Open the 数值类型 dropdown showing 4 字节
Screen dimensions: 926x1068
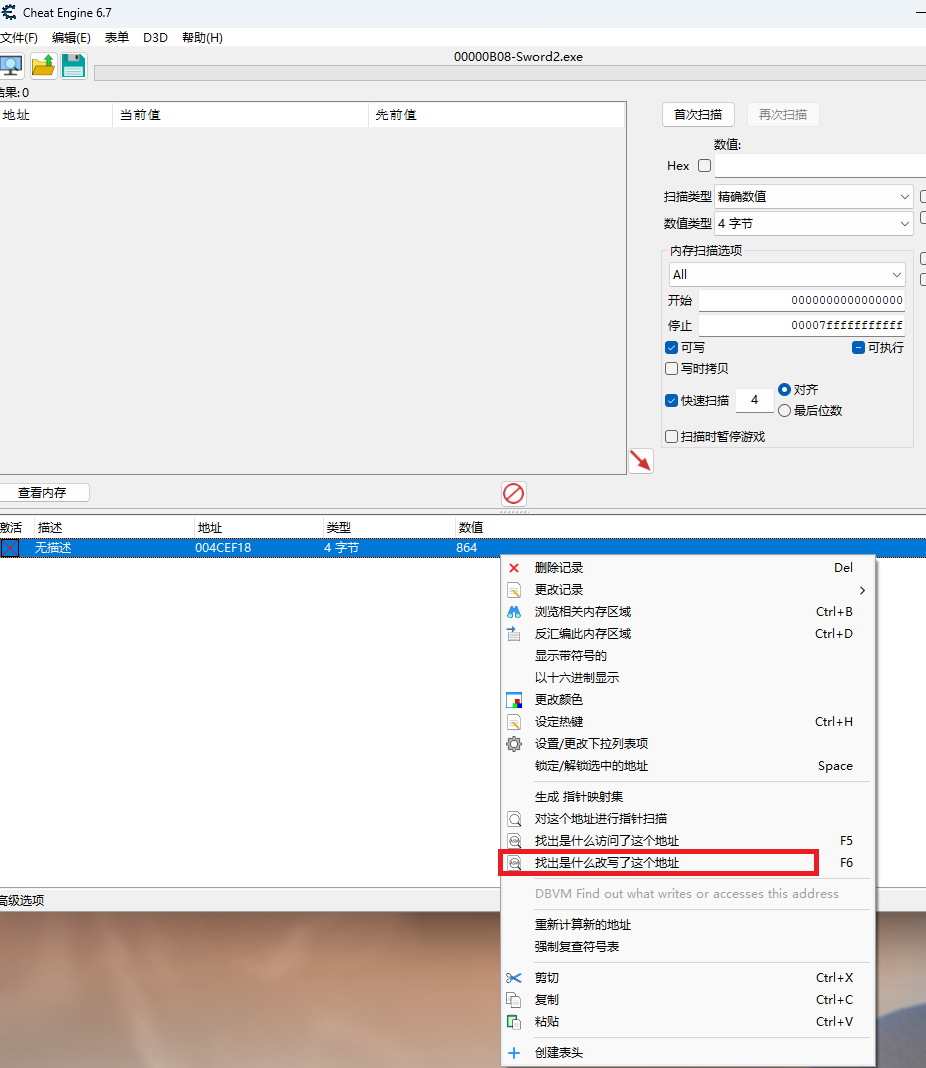[x=814, y=223]
